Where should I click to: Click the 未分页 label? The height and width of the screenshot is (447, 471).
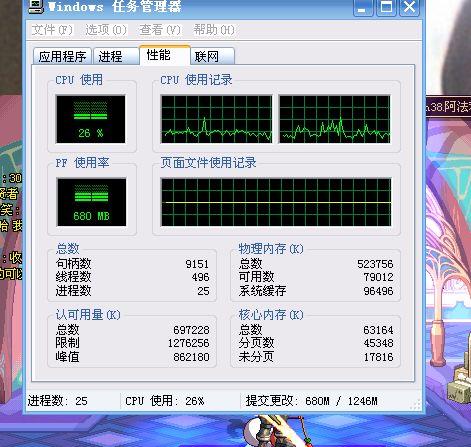click(x=256, y=357)
